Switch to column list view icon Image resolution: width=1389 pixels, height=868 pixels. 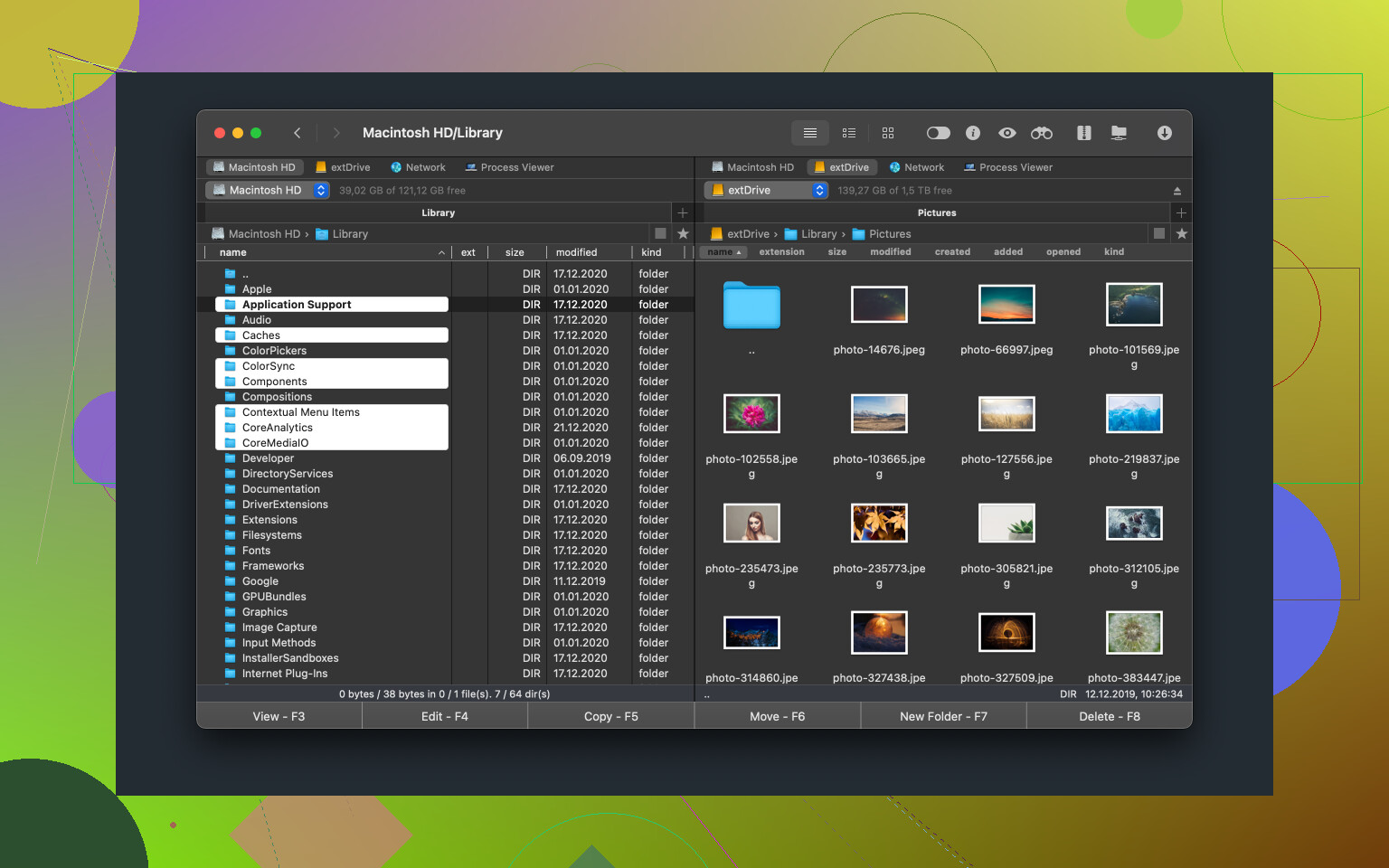pyautogui.click(x=848, y=133)
